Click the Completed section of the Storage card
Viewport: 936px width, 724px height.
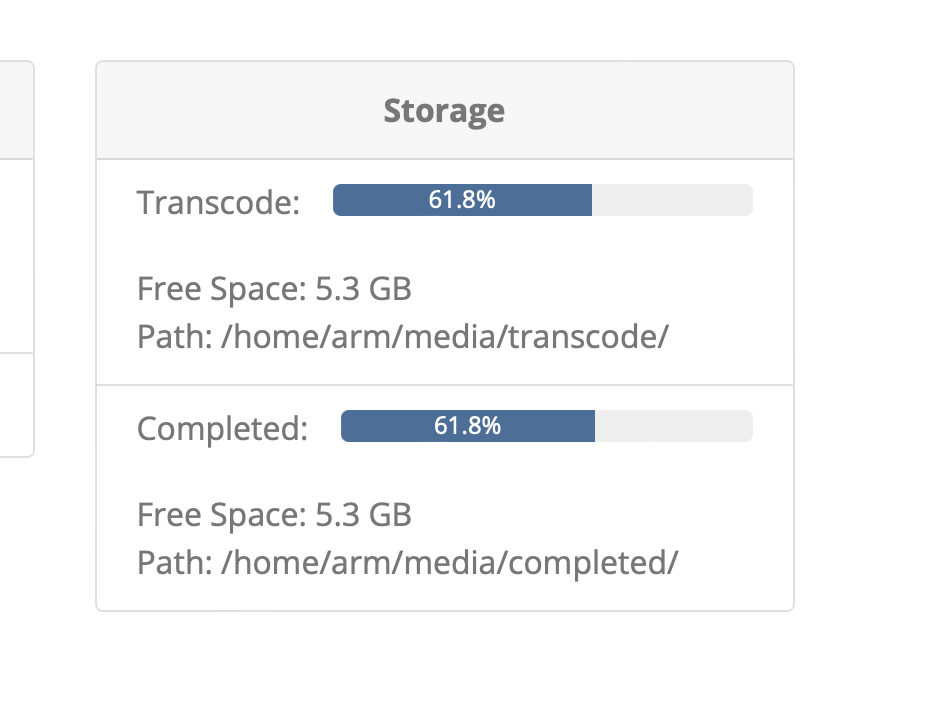[444, 495]
